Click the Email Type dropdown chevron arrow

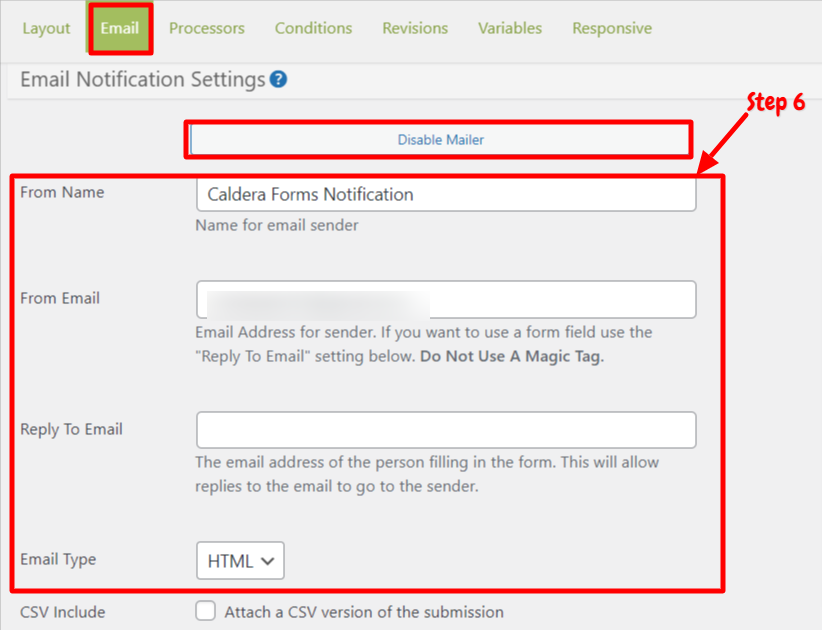pyautogui.click(x=268, y=561)
